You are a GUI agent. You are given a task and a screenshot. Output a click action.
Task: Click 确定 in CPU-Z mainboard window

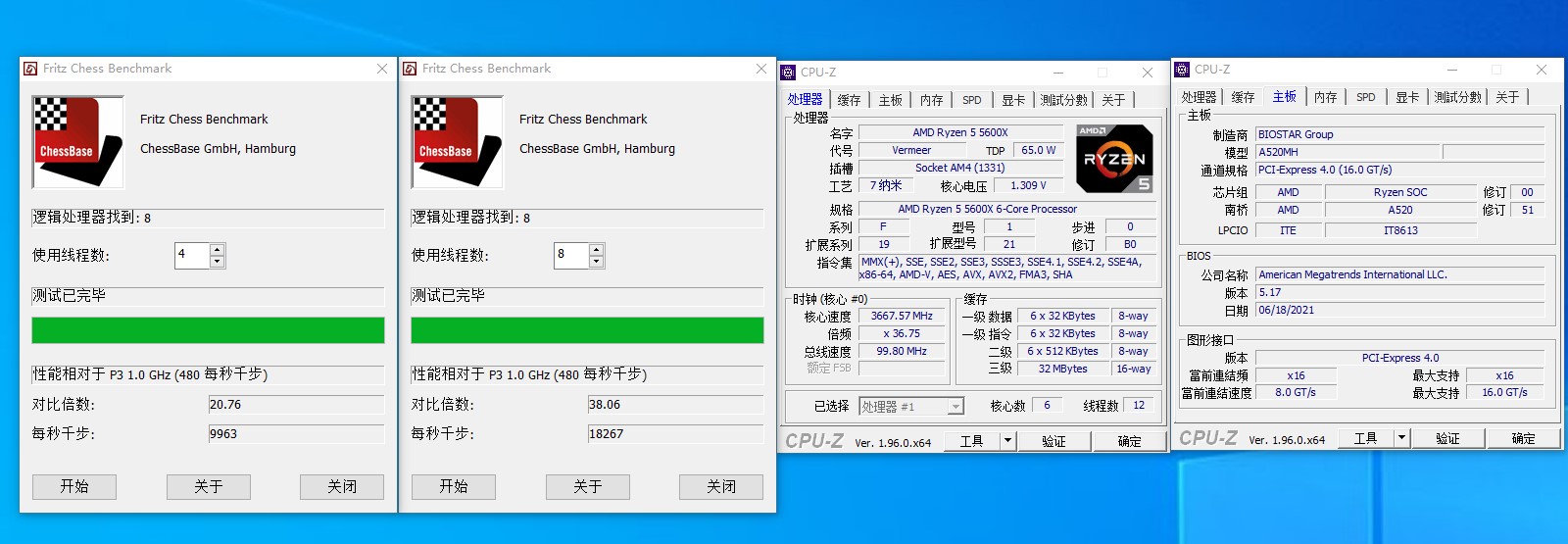(x=1523, y=438)
